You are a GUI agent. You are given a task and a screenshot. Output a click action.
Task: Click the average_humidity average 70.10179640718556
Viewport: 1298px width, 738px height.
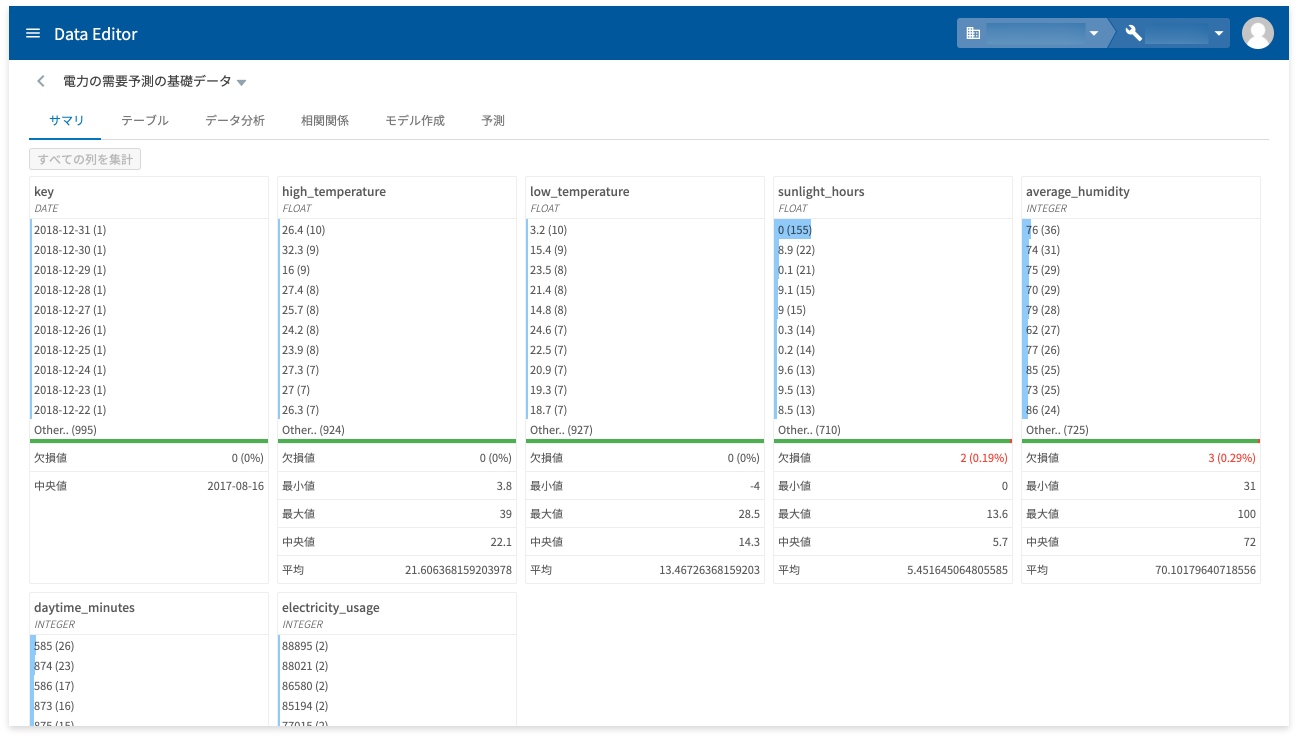point(1205,570)
